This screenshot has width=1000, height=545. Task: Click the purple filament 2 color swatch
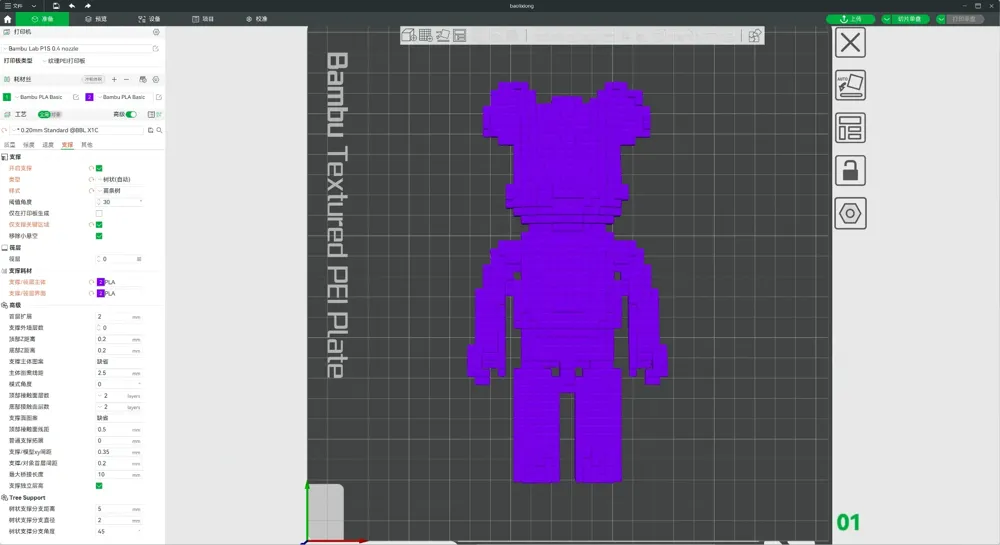(89, 97)
